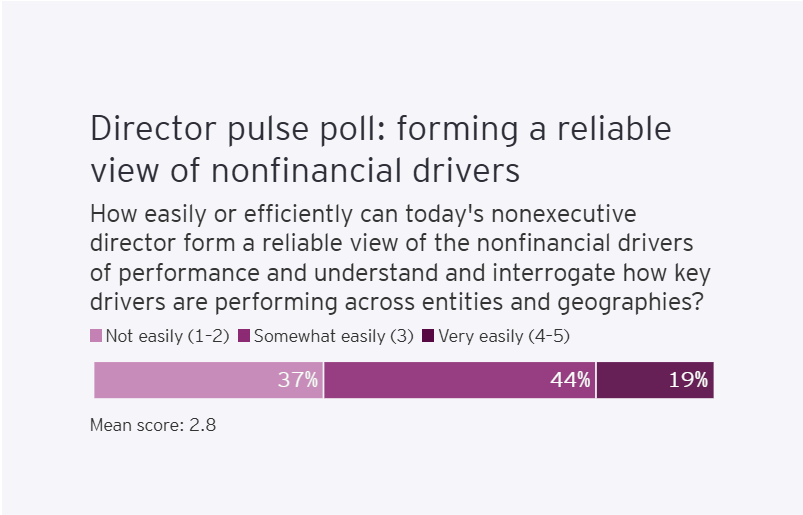Click the "Mean score: 2.8" footnote

click(153, 425)
